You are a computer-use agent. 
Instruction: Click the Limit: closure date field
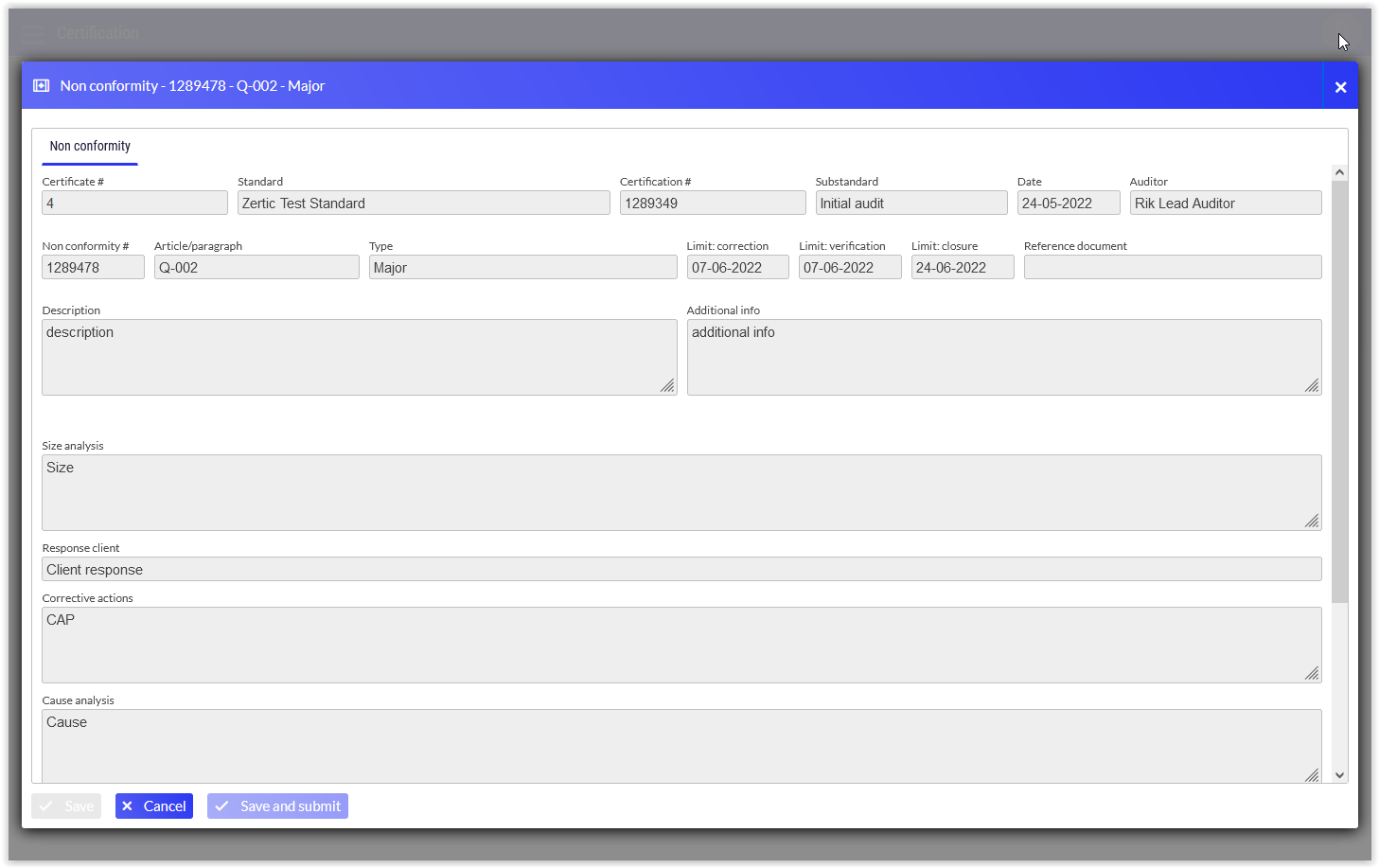[962, 268]
